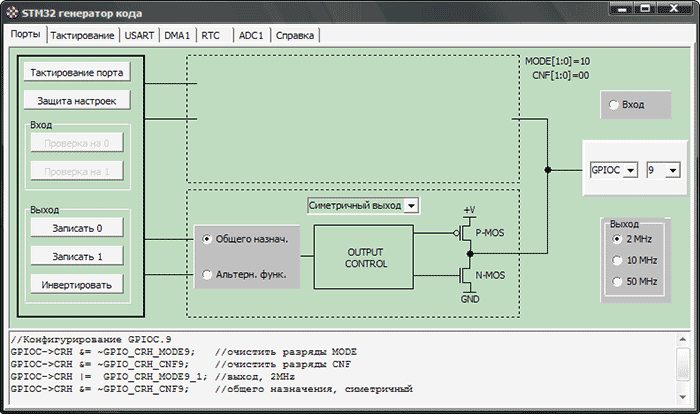Click the disabled Проверка на 0 button
700x414 pixels.
77,143
